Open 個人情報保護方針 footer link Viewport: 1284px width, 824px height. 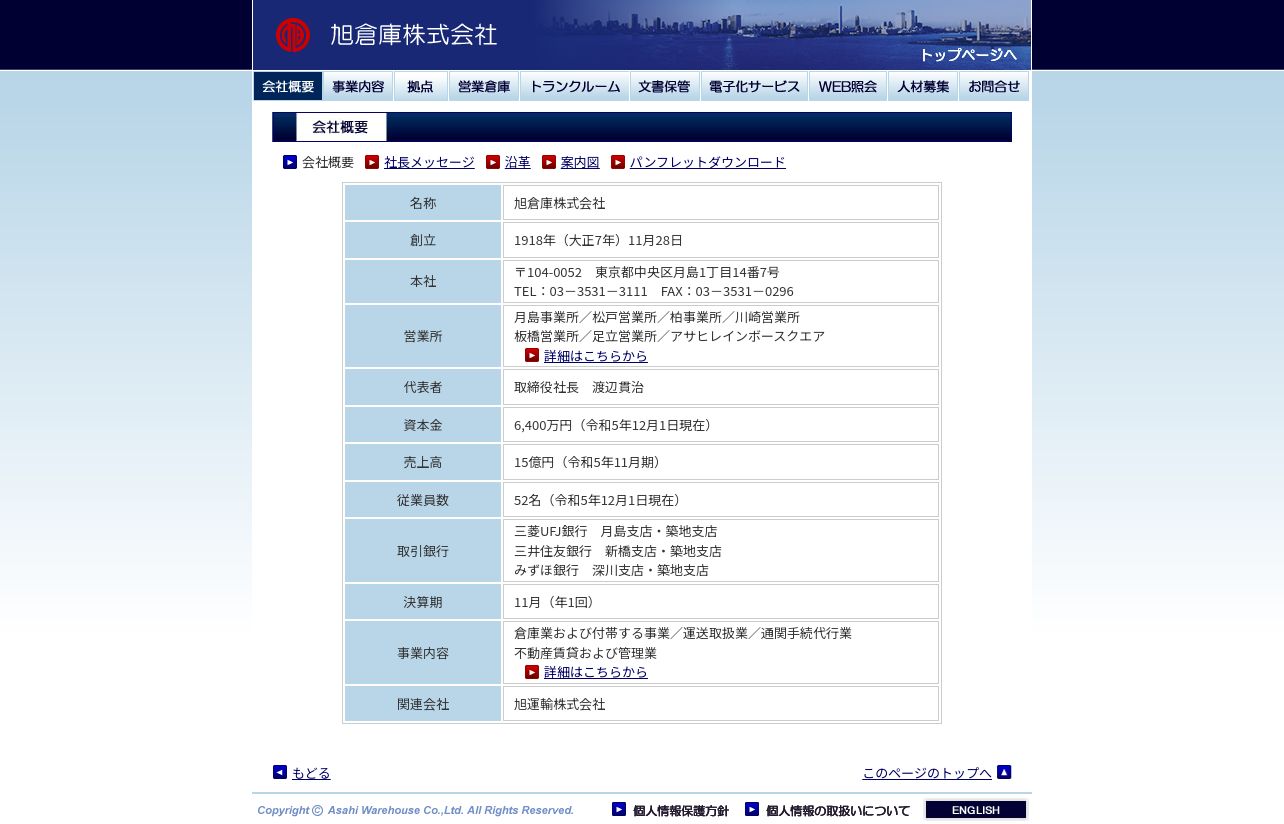(x=681, y=810)
